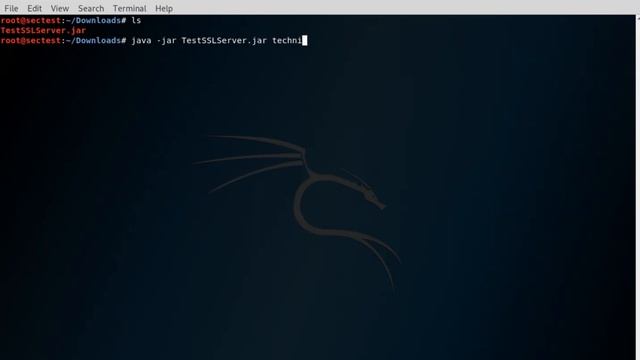The image size is (640, 360).
Task: Open the View menu
Action: (x=60, y=8)
